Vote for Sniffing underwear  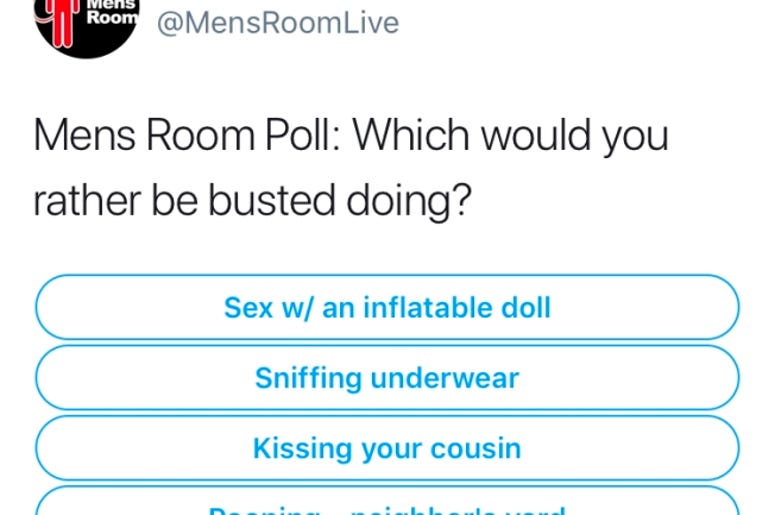(x=388, y=378)
